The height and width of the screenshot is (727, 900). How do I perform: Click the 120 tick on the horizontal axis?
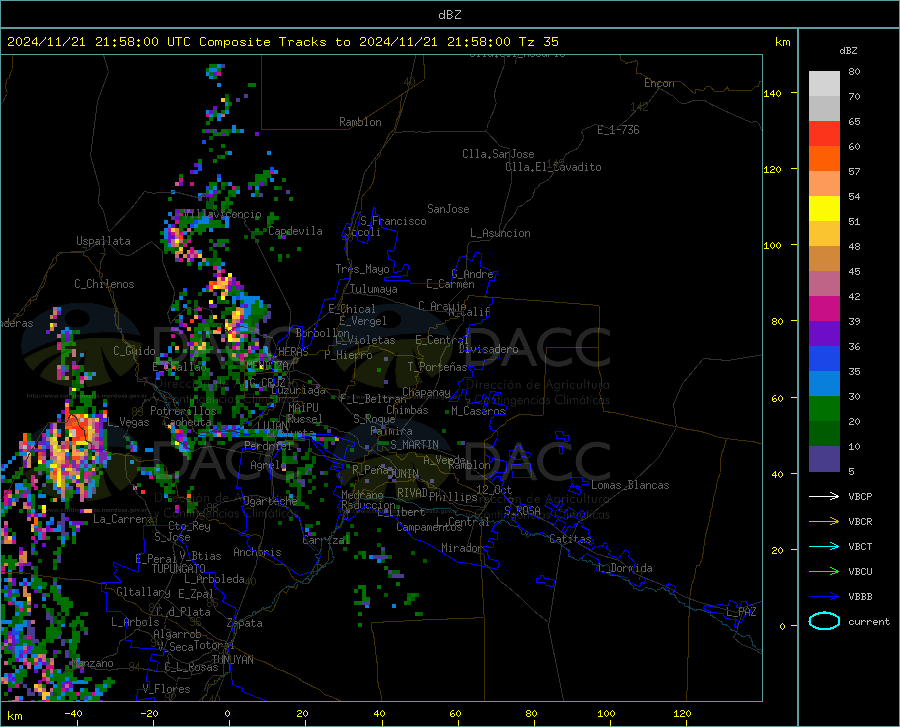pos(682,713)
